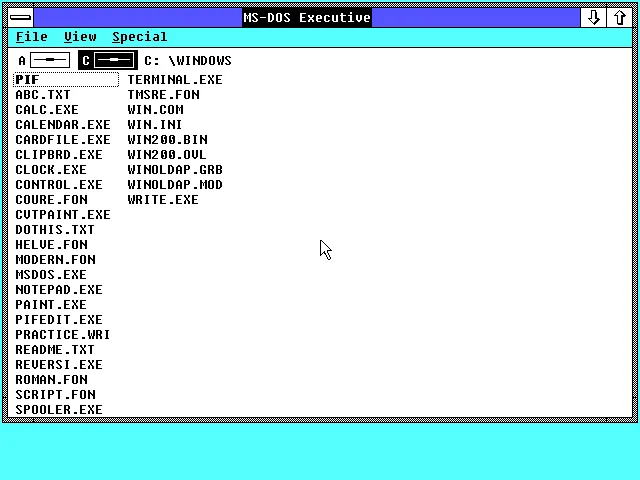Select CVTPAINT.EXE file
Viewport: 640px width, 480px height.
[63, 215]
